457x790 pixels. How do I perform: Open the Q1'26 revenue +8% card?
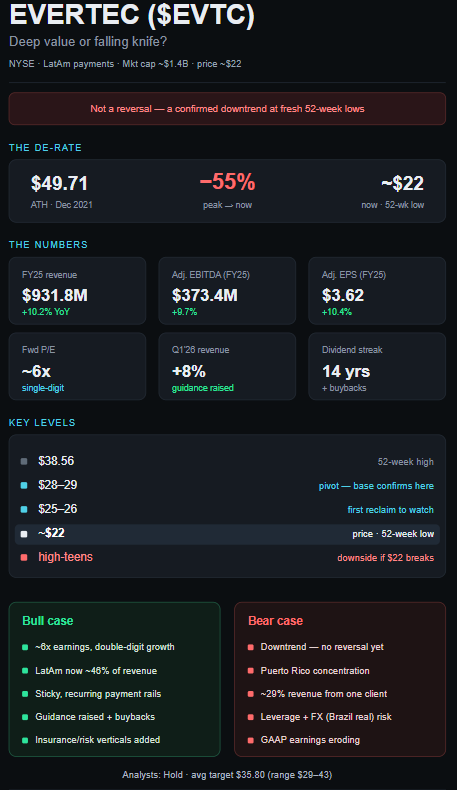tap(227, 366)
